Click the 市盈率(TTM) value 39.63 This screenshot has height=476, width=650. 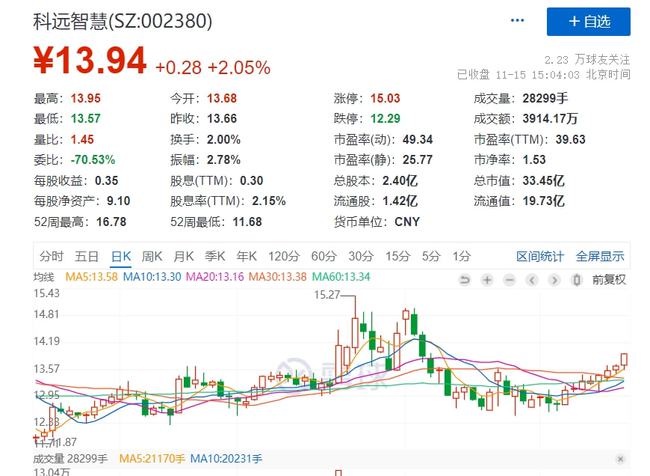pyautogui.click(x=570, y=139)
